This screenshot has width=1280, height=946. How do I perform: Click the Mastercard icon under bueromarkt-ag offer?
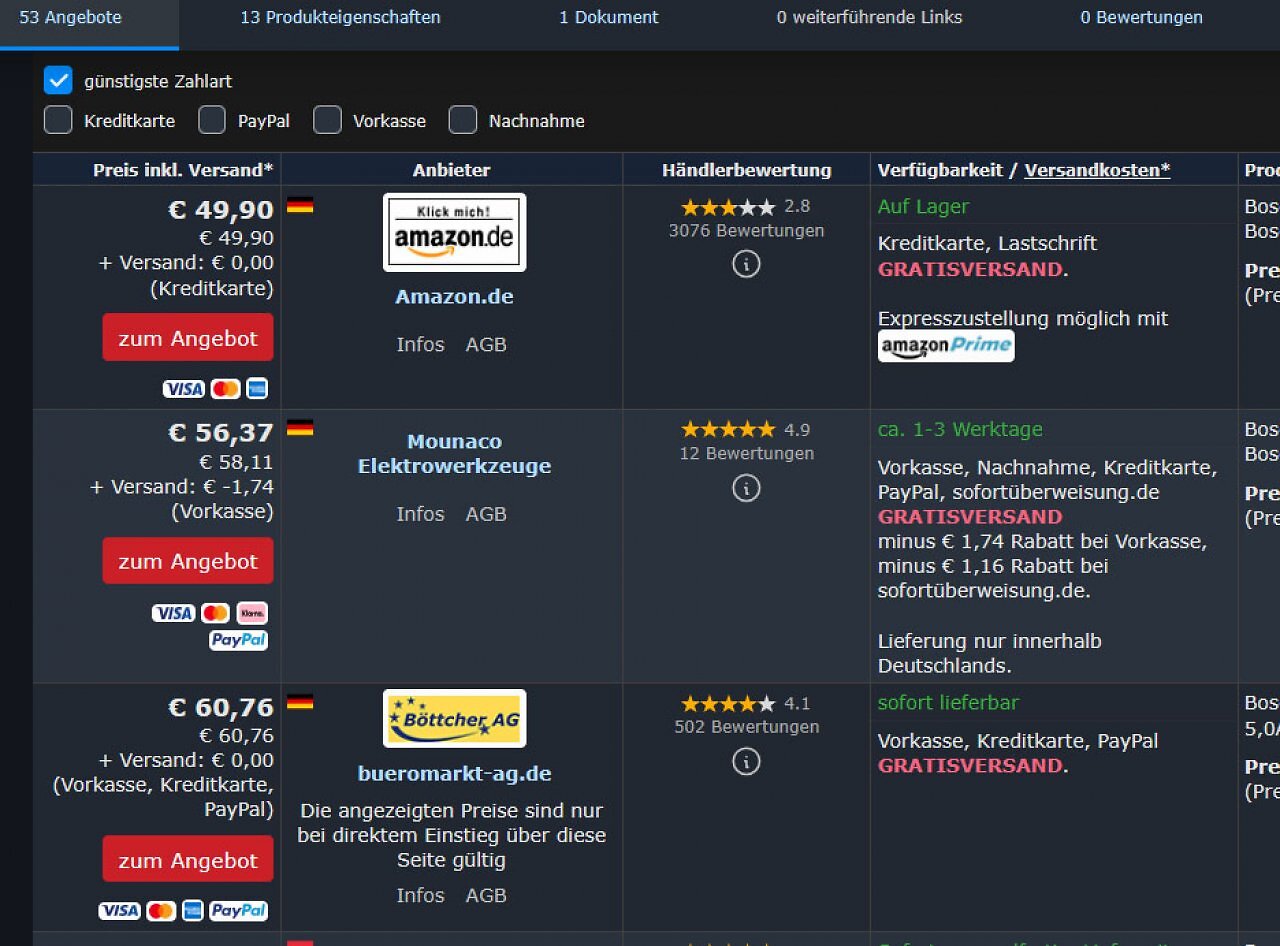pos(161,911)
